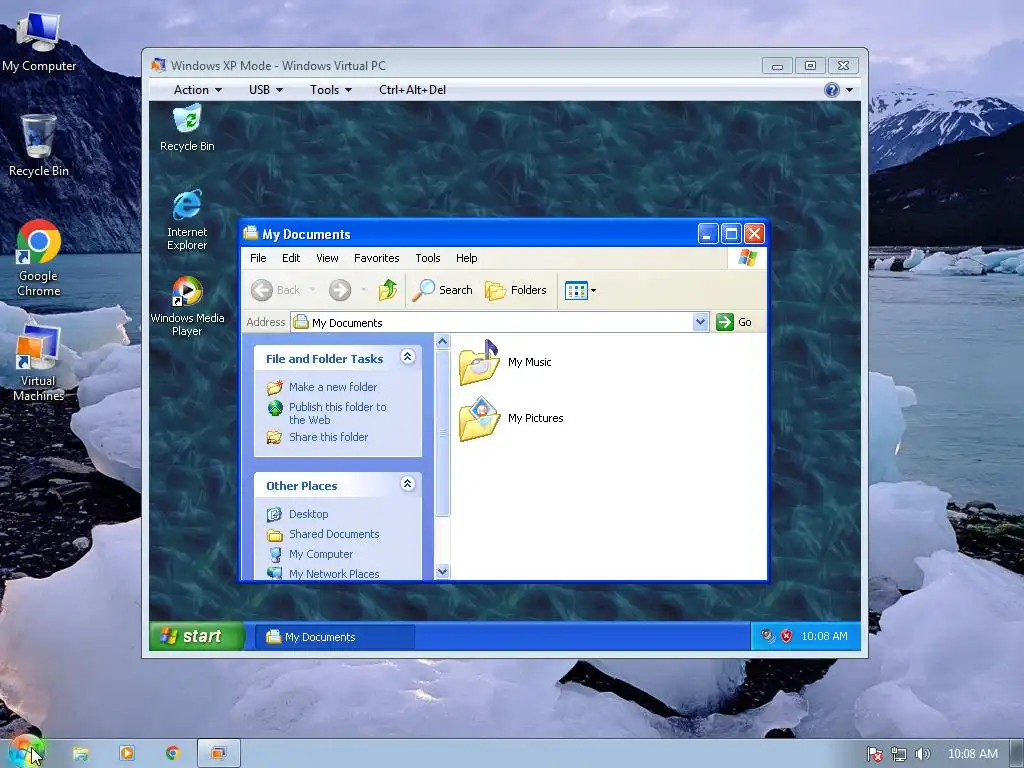Screen dimensions: 1024x768
Task: Click the task pane scroll down arrow
Action: tap(442, 571)
